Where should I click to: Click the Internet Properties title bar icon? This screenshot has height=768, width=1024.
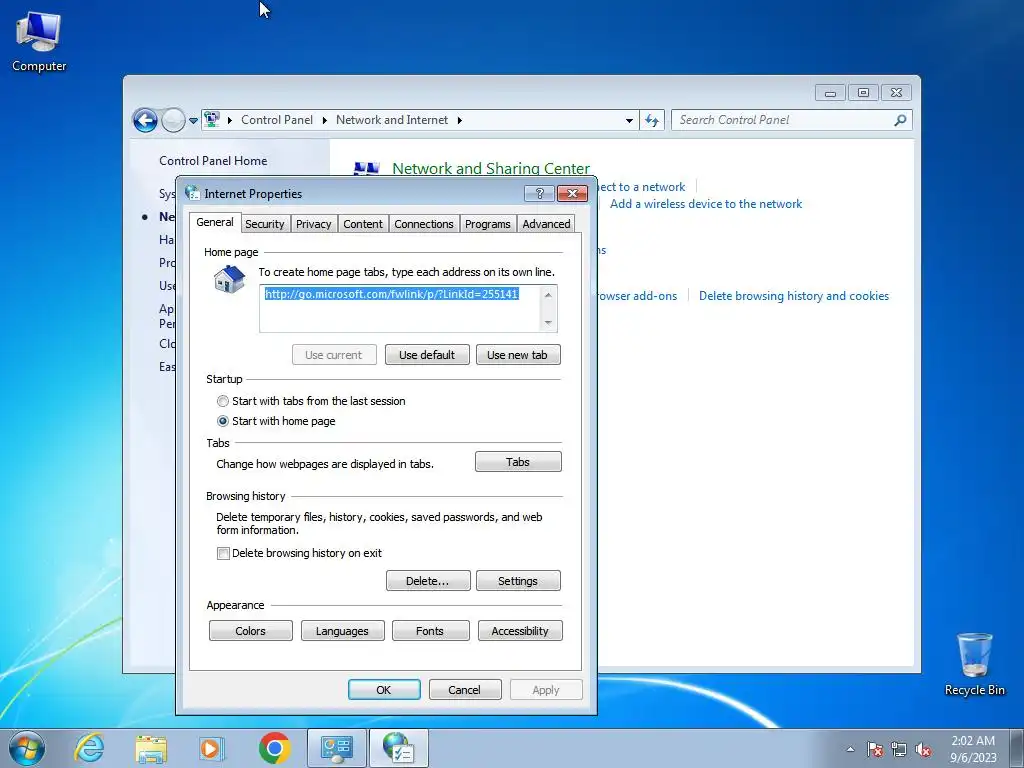192,193
